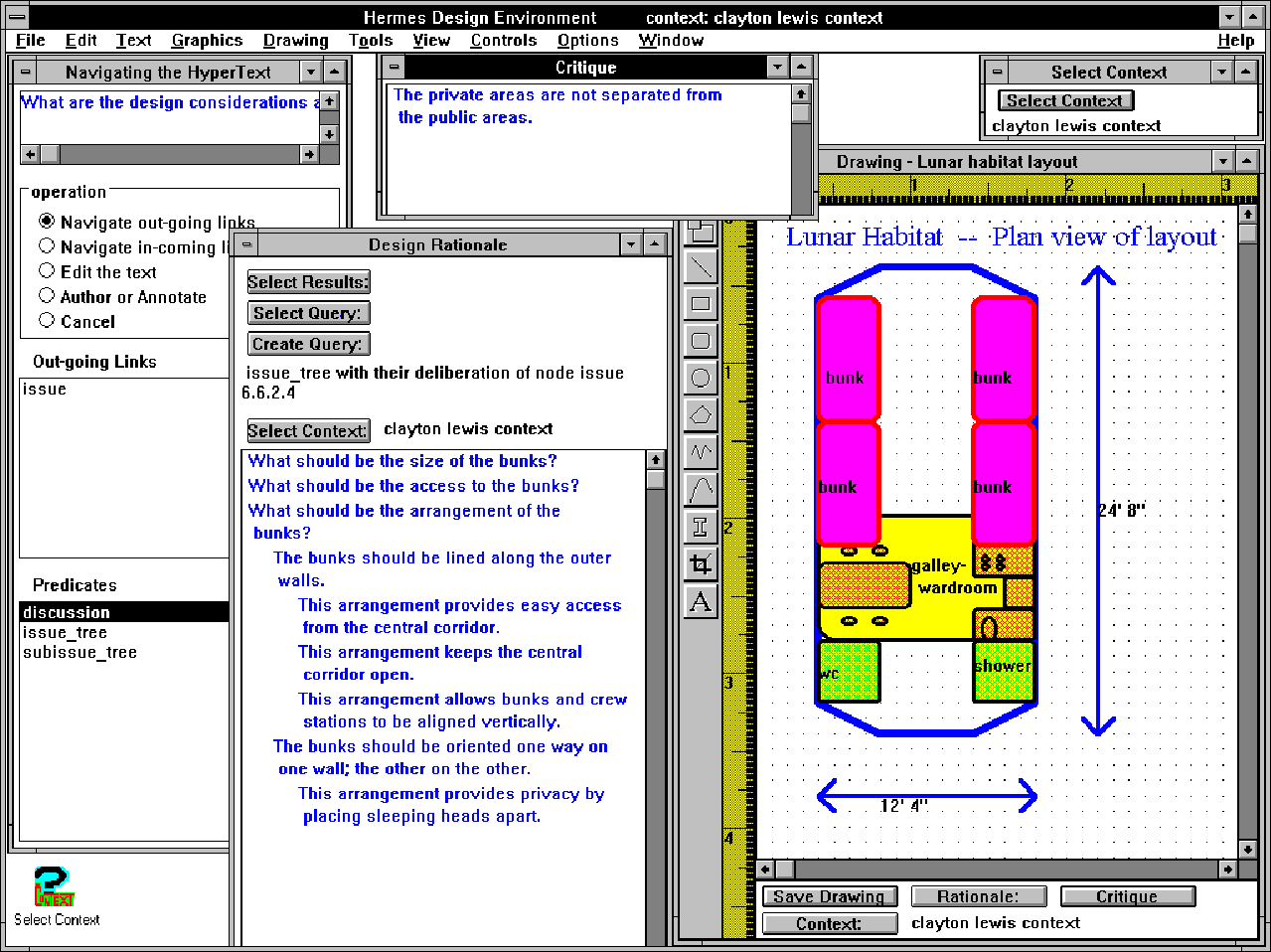Open Navigating the HyperText control-menu box

coord(26,72)
